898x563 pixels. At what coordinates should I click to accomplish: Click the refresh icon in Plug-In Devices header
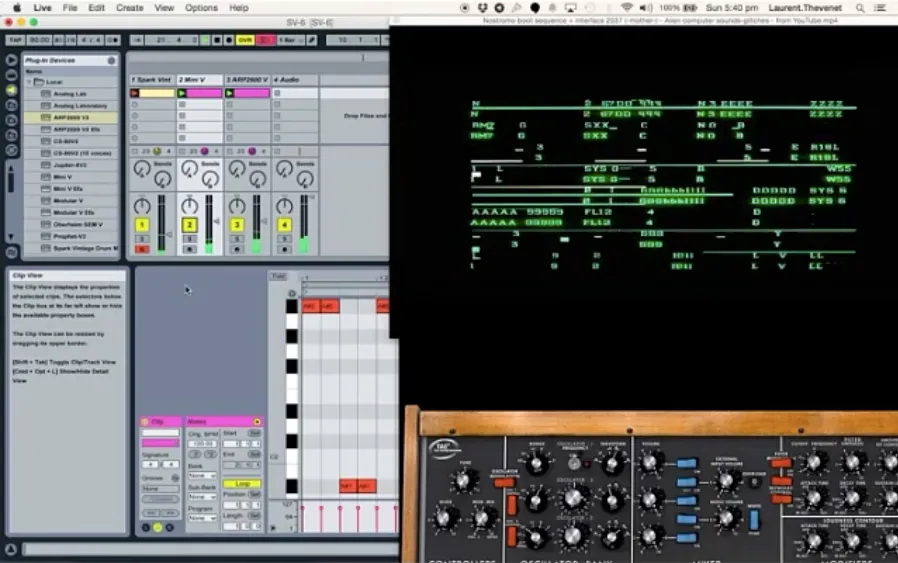(111, 60)
